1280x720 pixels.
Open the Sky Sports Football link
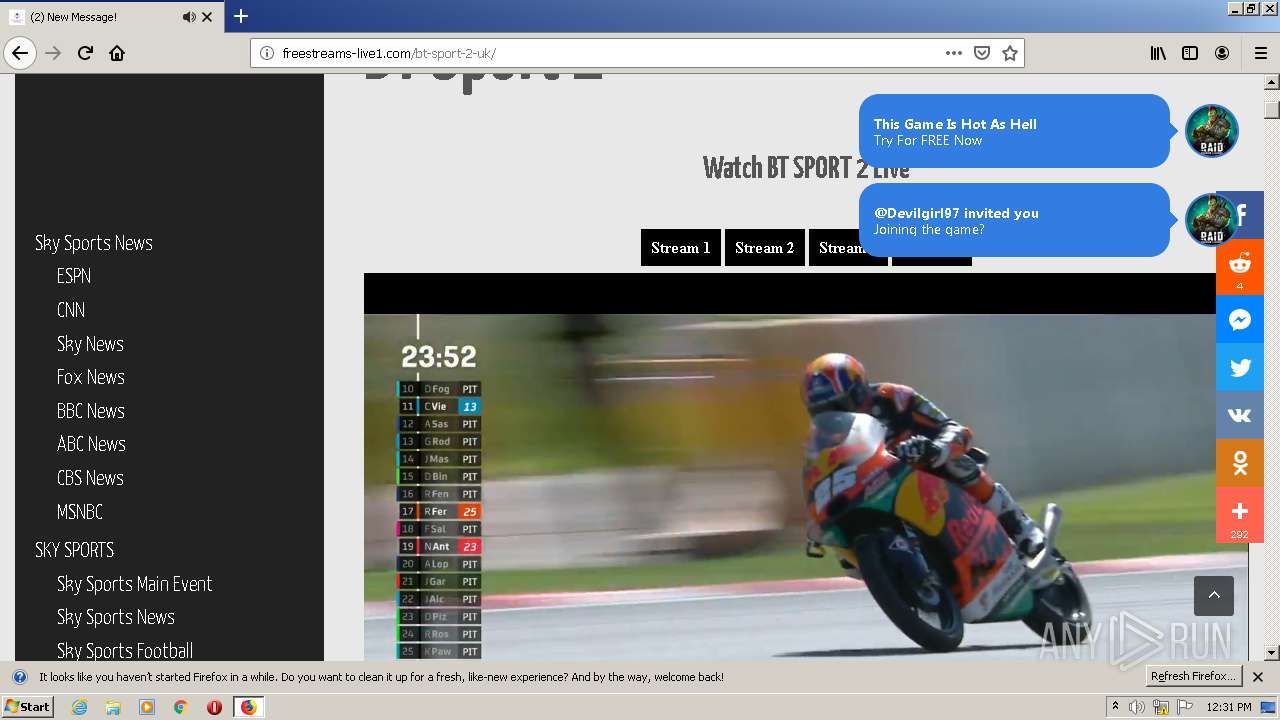click(125, 651)
